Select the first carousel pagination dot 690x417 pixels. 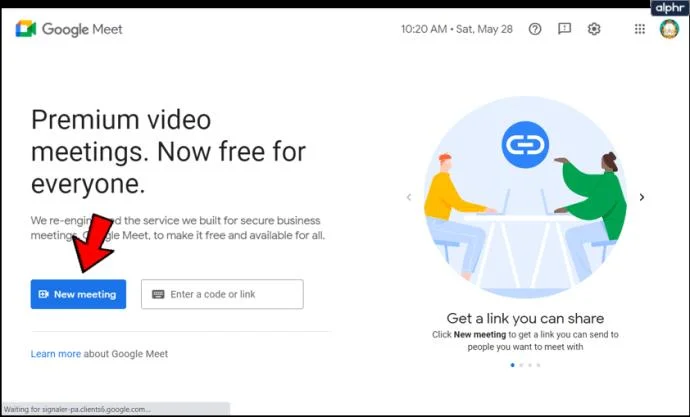[512, 365]
